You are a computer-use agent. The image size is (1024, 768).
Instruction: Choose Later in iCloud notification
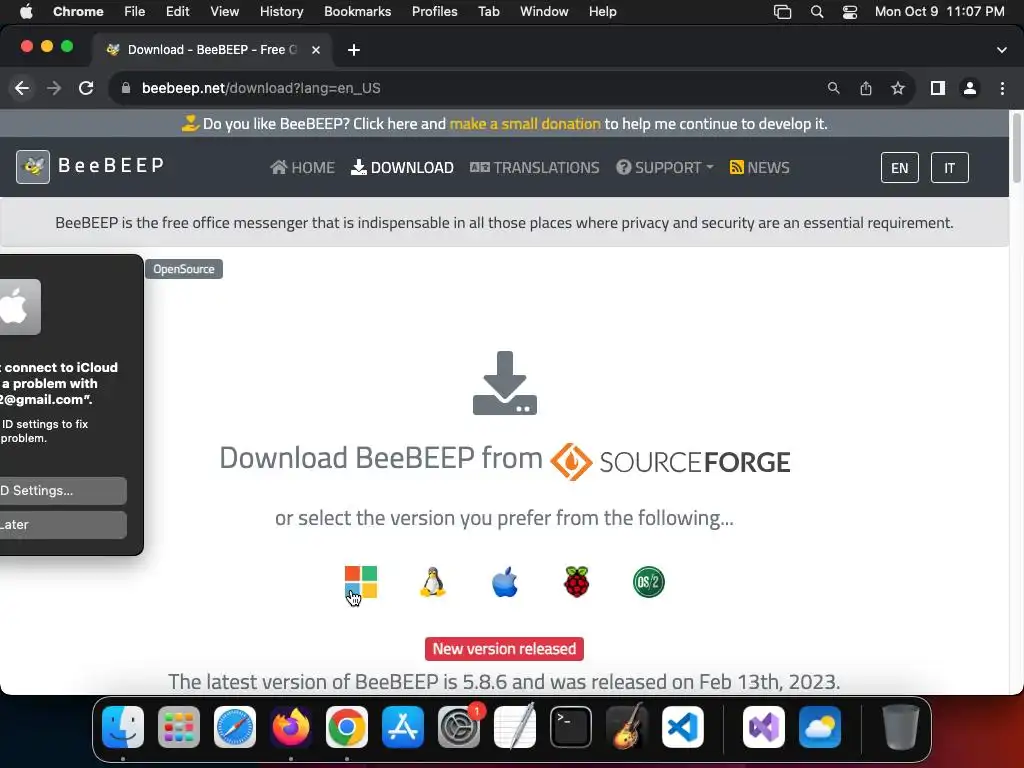tap(63, 525)
